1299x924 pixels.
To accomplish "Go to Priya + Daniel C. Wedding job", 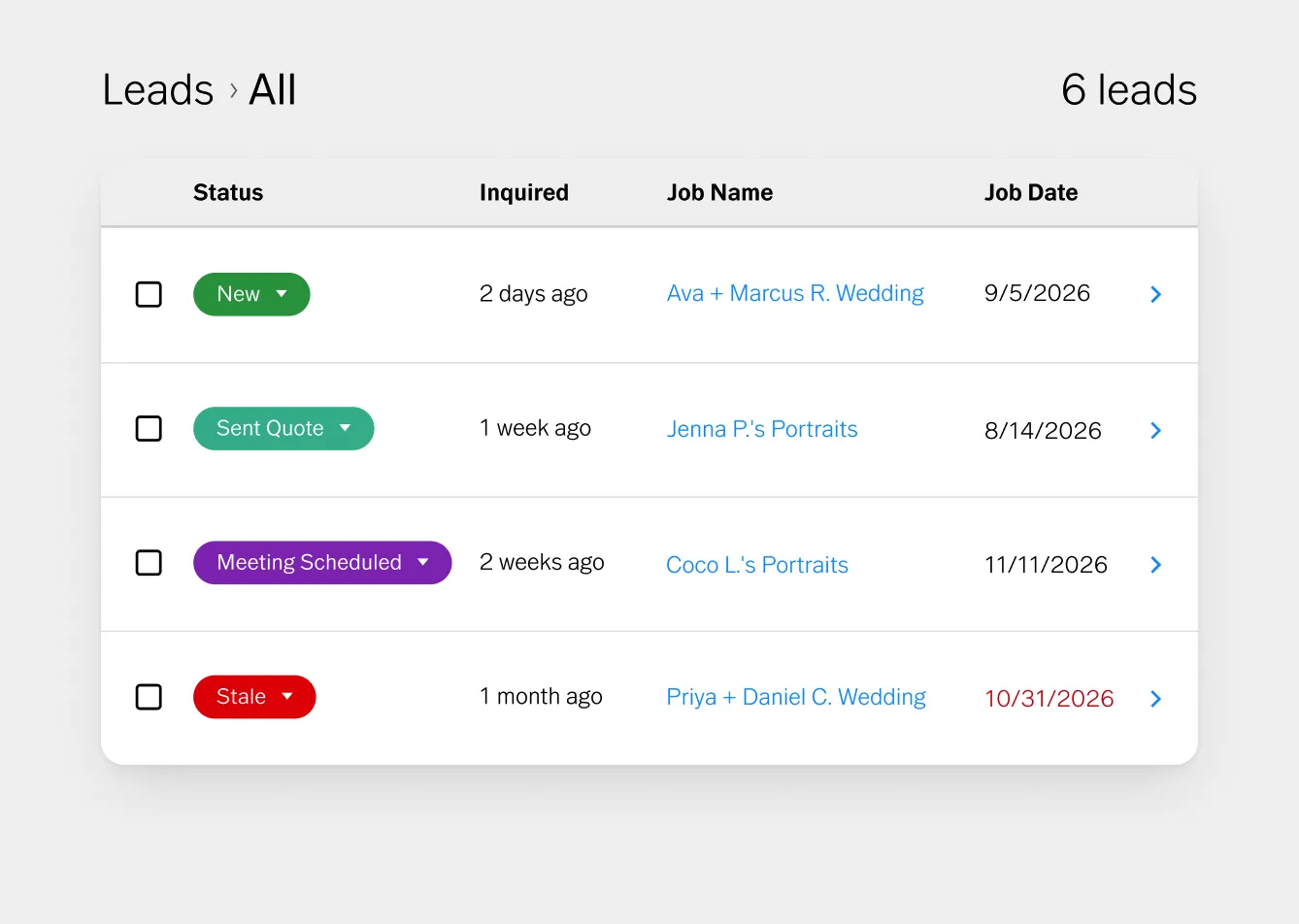I will click(x=796, y=697).
